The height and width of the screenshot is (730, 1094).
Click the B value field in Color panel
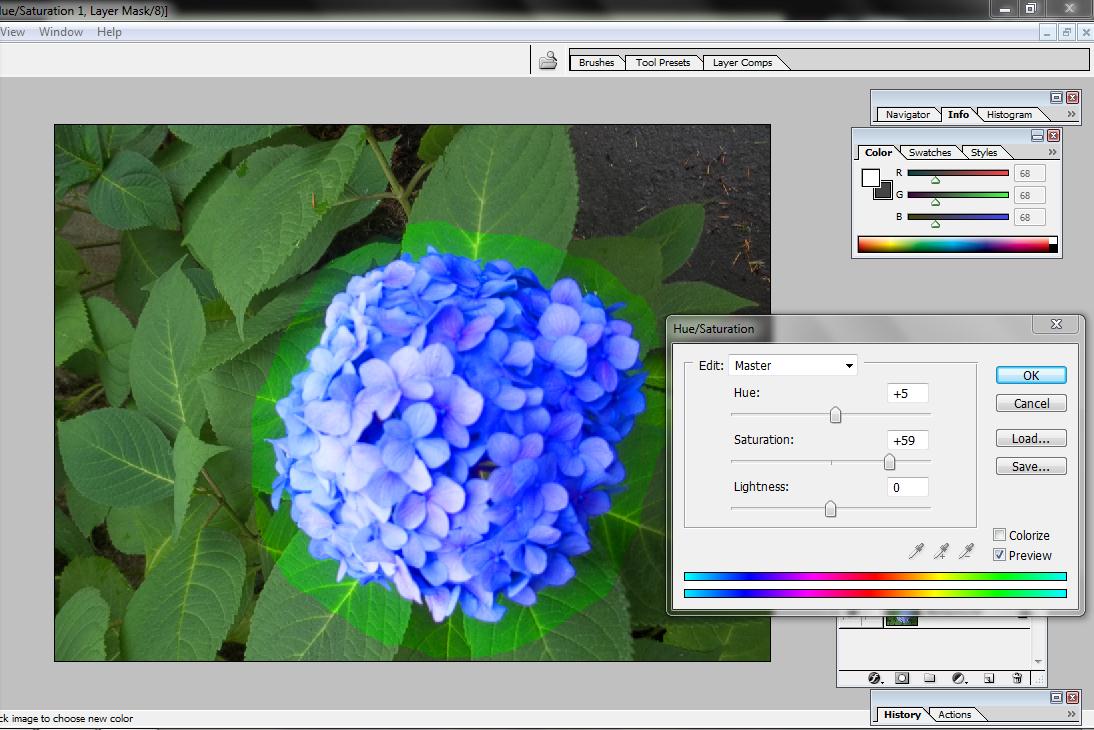pos(1029,217)
